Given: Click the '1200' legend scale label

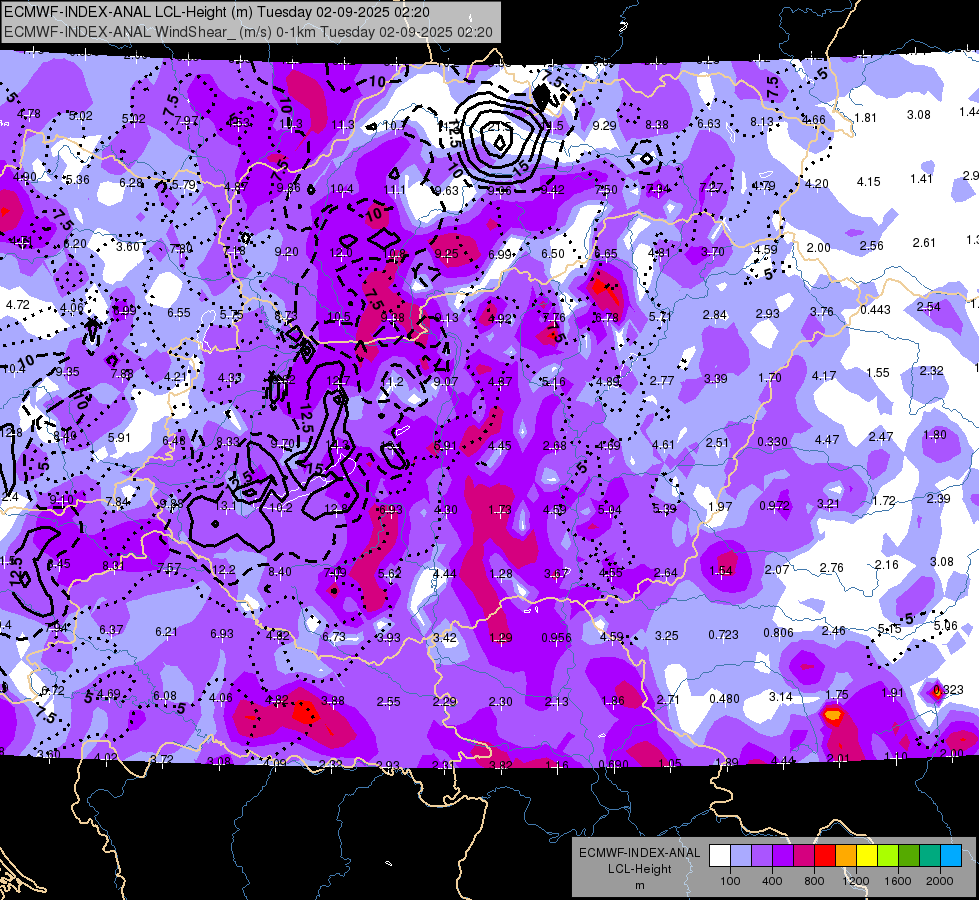Looking at the screenshot, I should coord(855,881).
